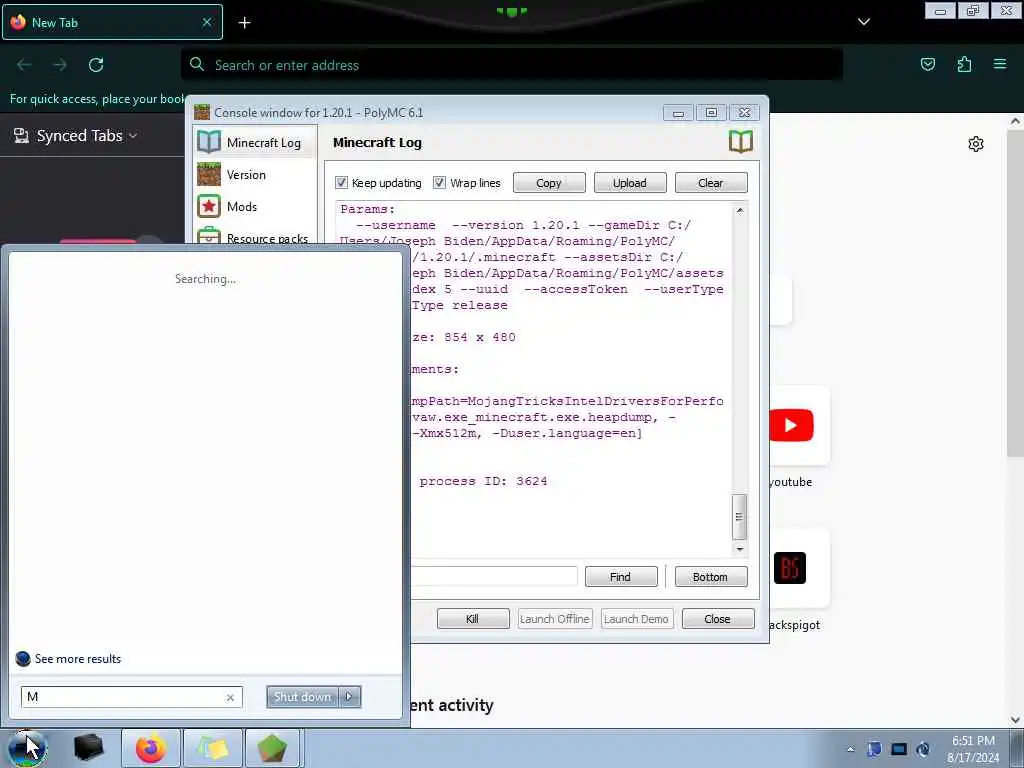
Task: Open the PolyMC taskbar icon
Action: (272, 748)
